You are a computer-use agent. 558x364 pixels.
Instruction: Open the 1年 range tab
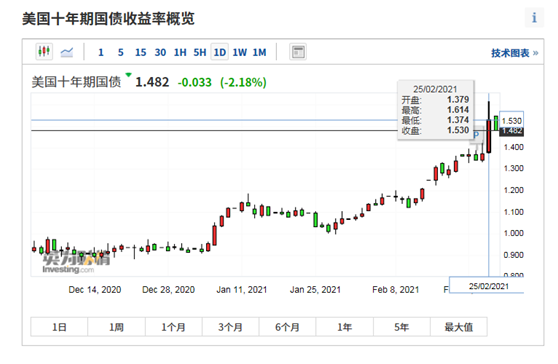(344, 327)
